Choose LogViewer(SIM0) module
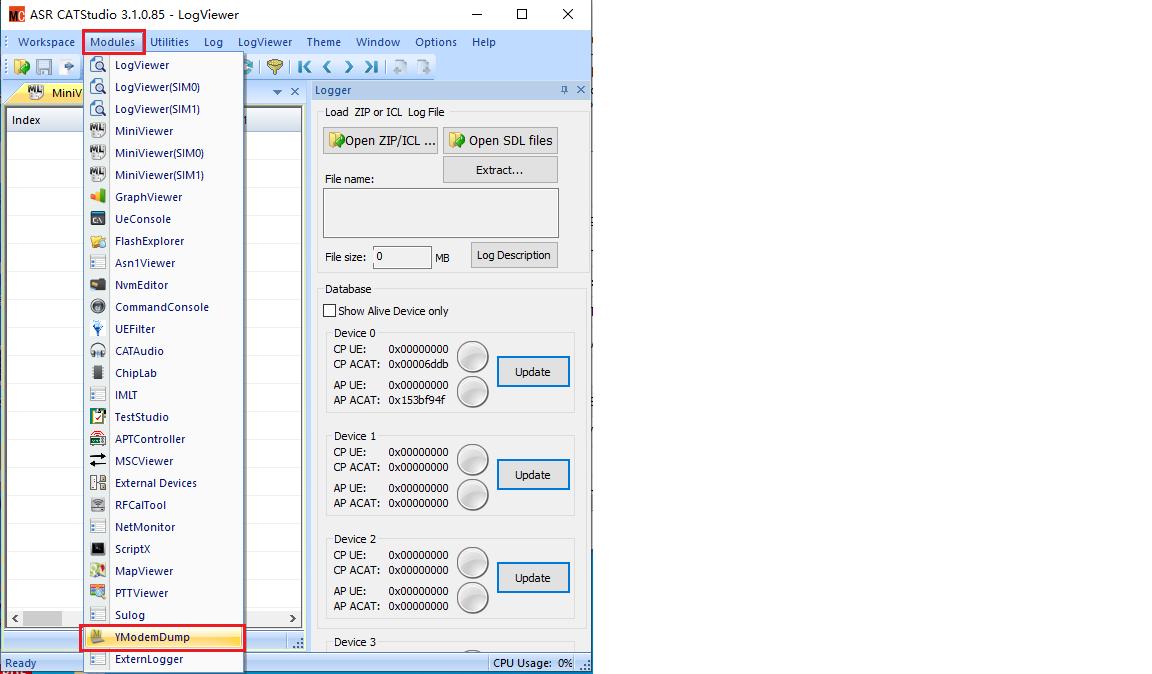This screenshot has height=674, width=1152. coord(164,87)
